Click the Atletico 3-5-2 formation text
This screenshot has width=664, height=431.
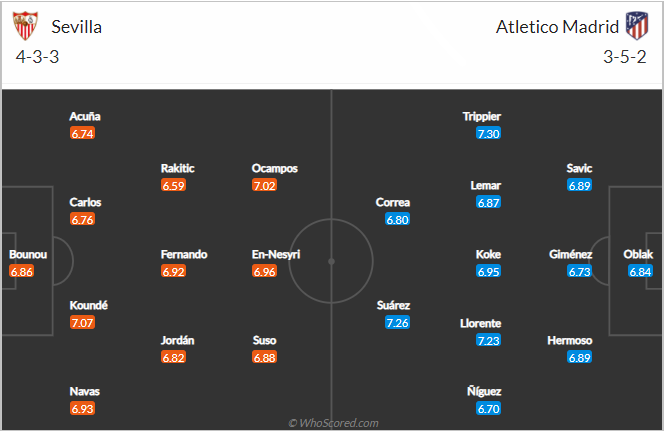pyautogui.click(x=625, y=57)
